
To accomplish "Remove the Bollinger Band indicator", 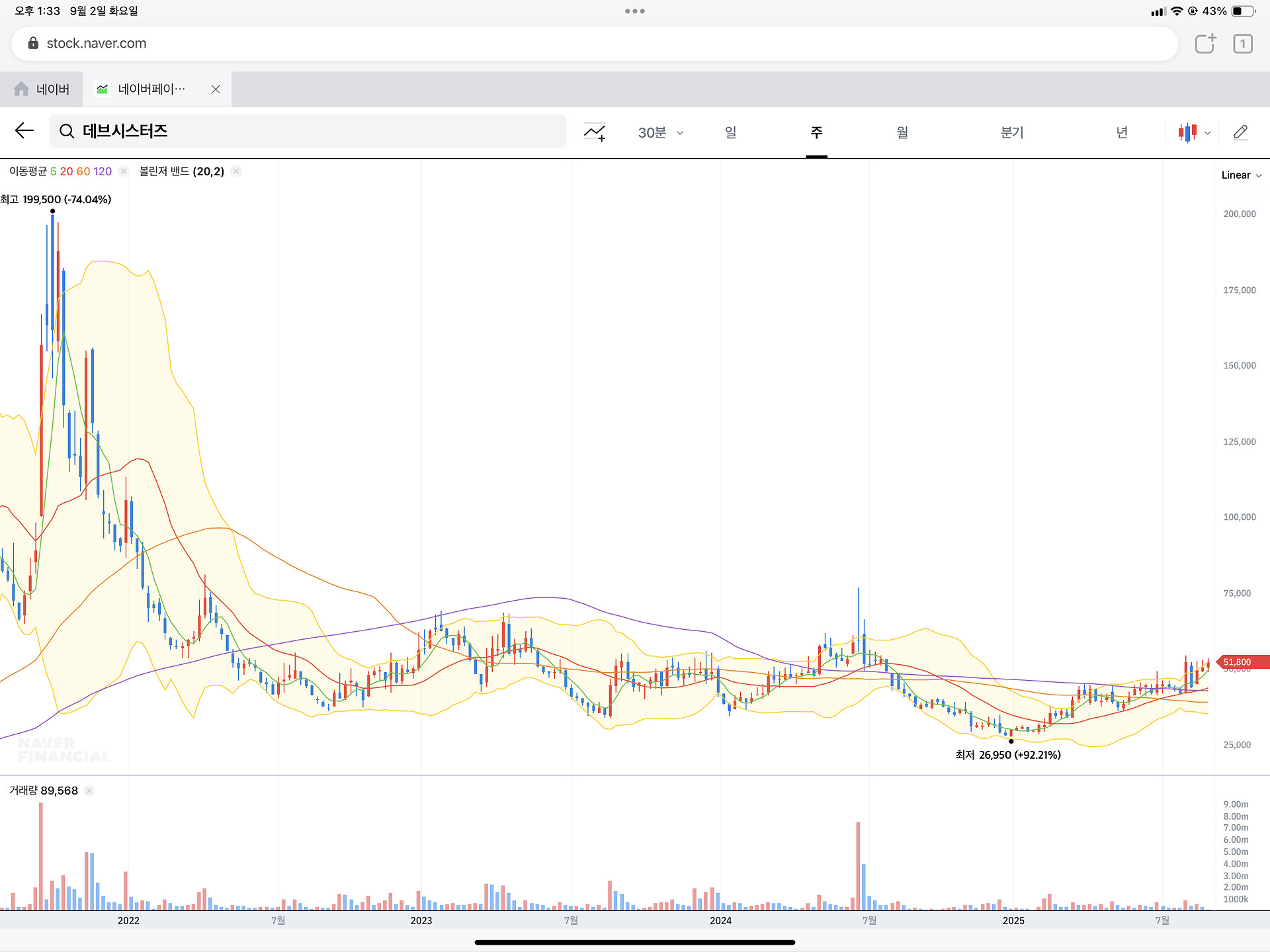I will click(236, 171).
